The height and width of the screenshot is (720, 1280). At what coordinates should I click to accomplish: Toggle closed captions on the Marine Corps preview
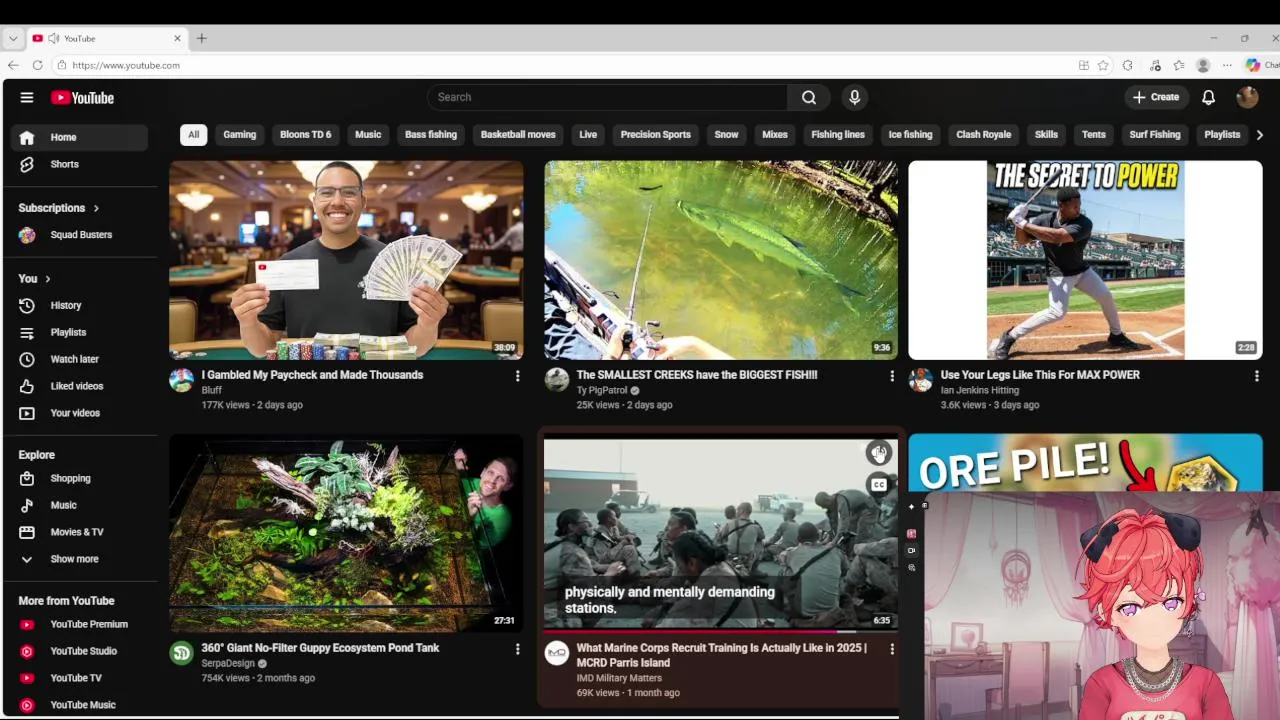click(878, 485)
